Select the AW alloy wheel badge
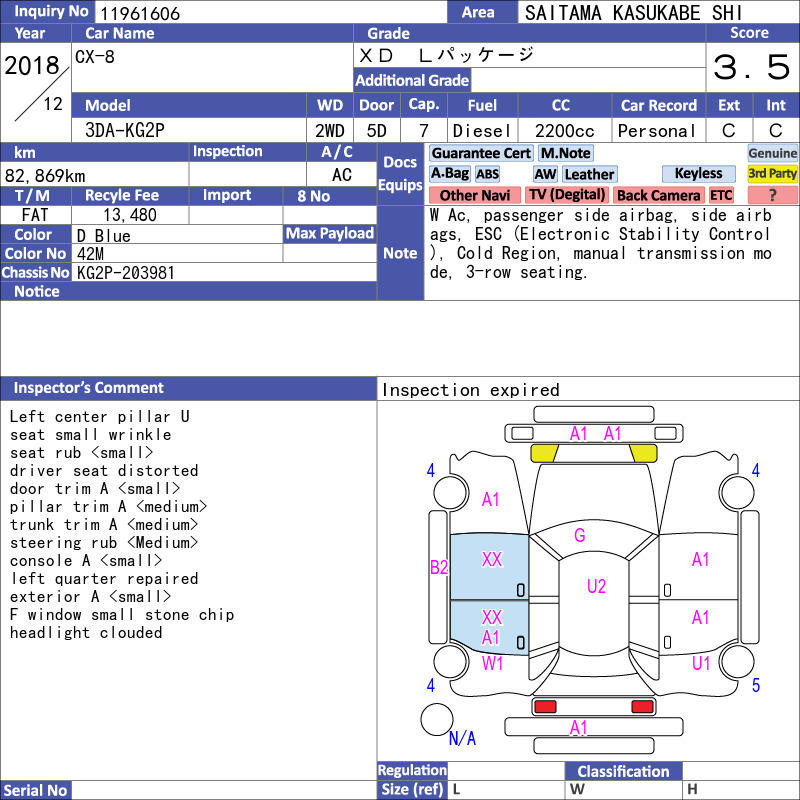 click(545, 174)
